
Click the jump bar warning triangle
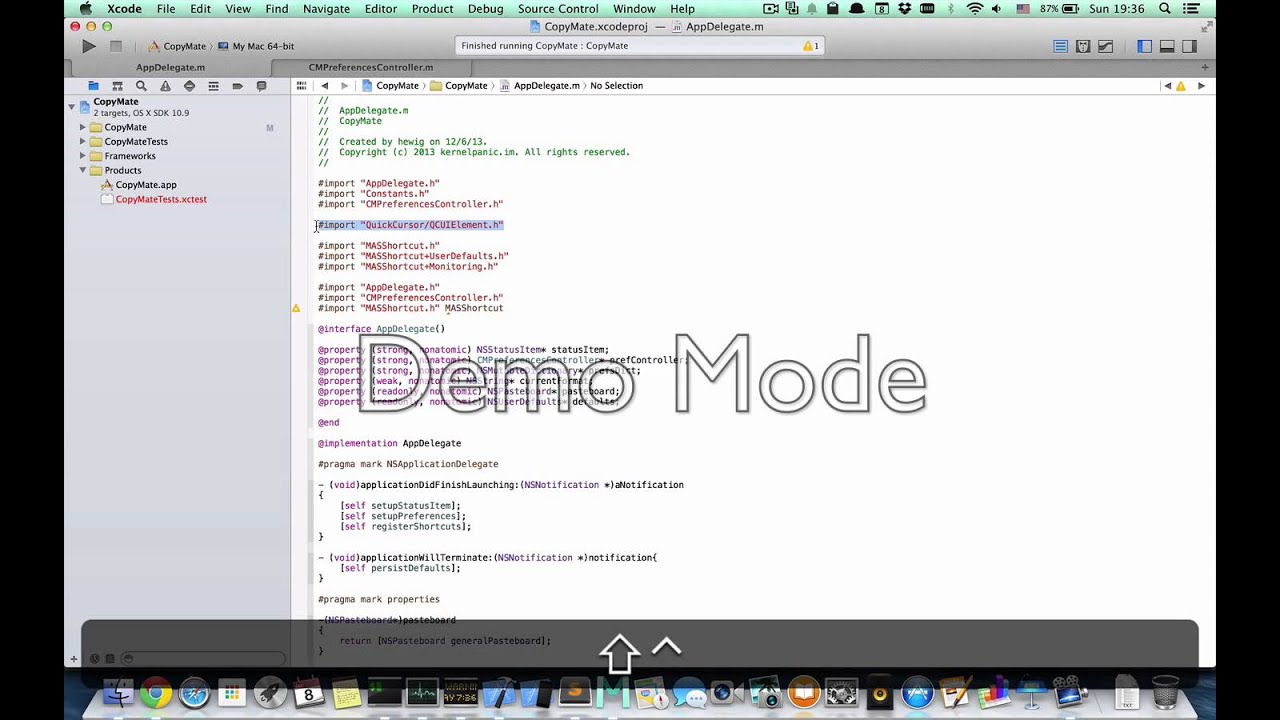1181,86
